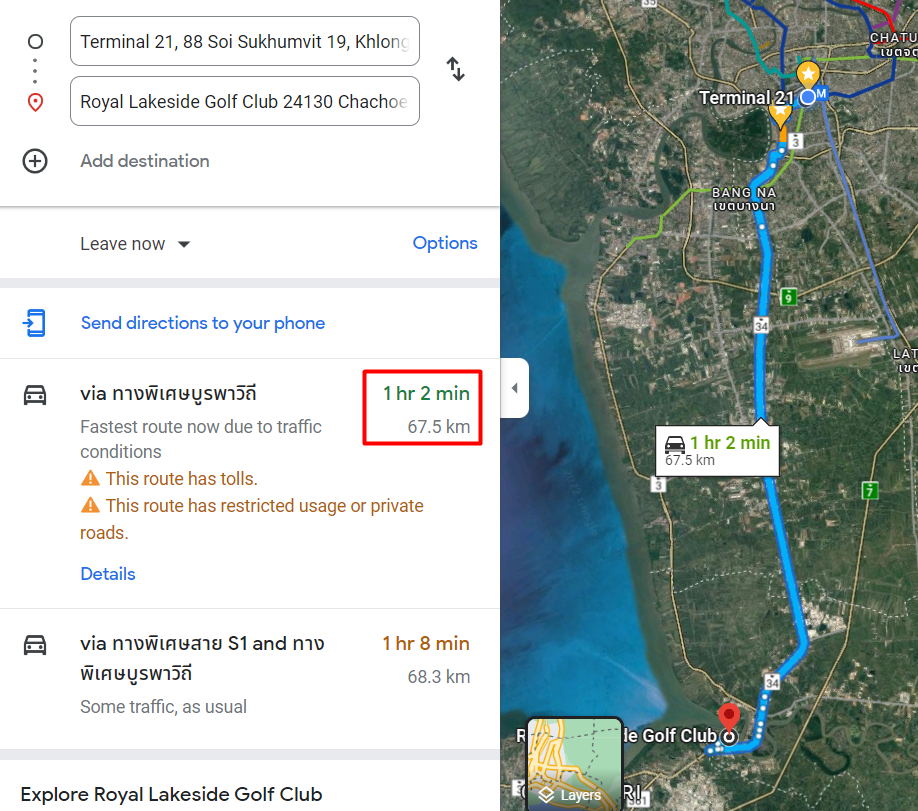Click the car icon of second route
This screenshot has width=918, height=811.
(x=35, y=645)
